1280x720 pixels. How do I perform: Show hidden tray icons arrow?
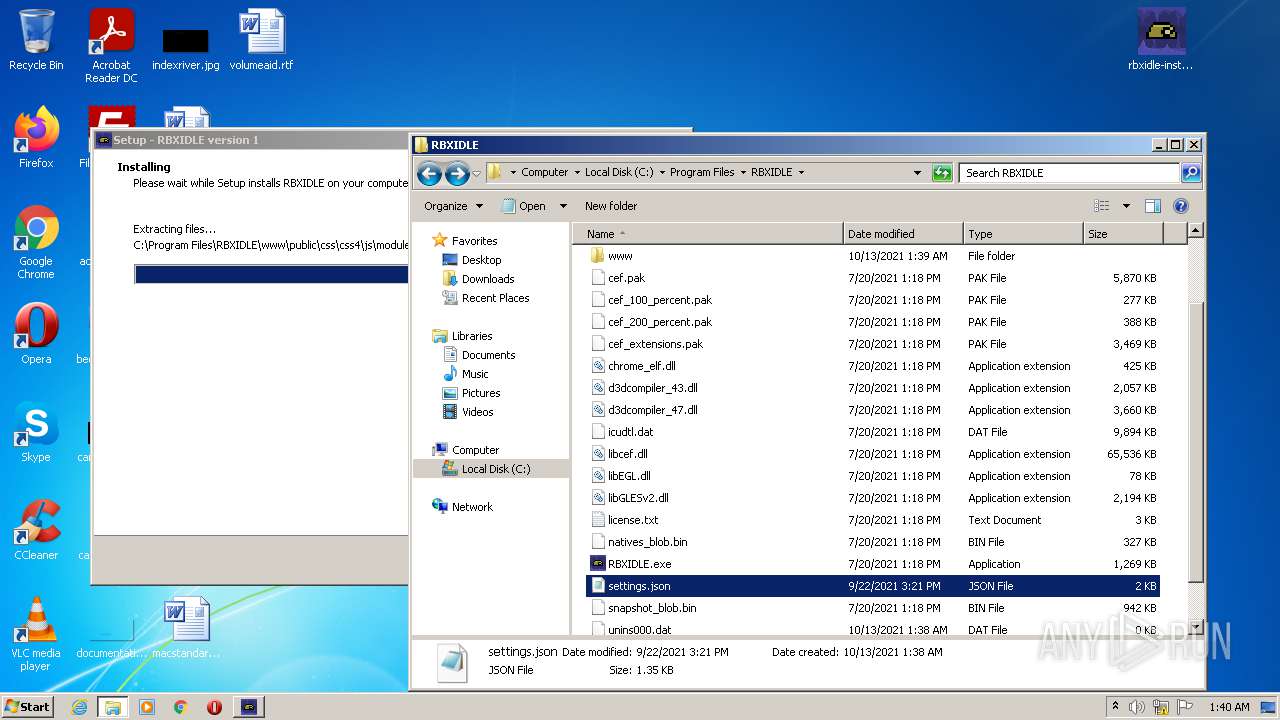pos(1115,707)
